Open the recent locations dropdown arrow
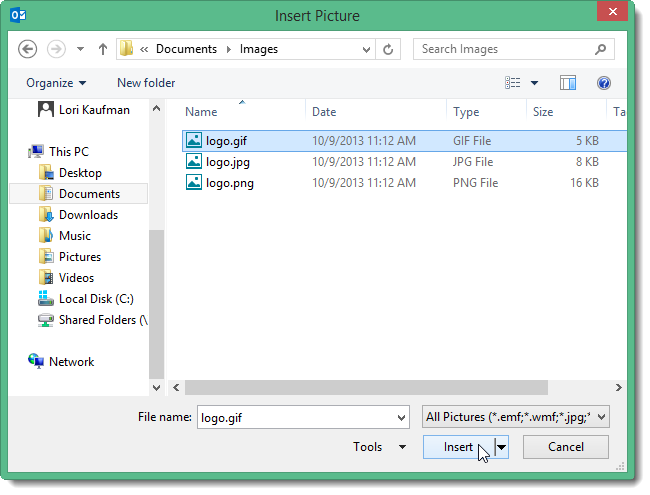 80,49
